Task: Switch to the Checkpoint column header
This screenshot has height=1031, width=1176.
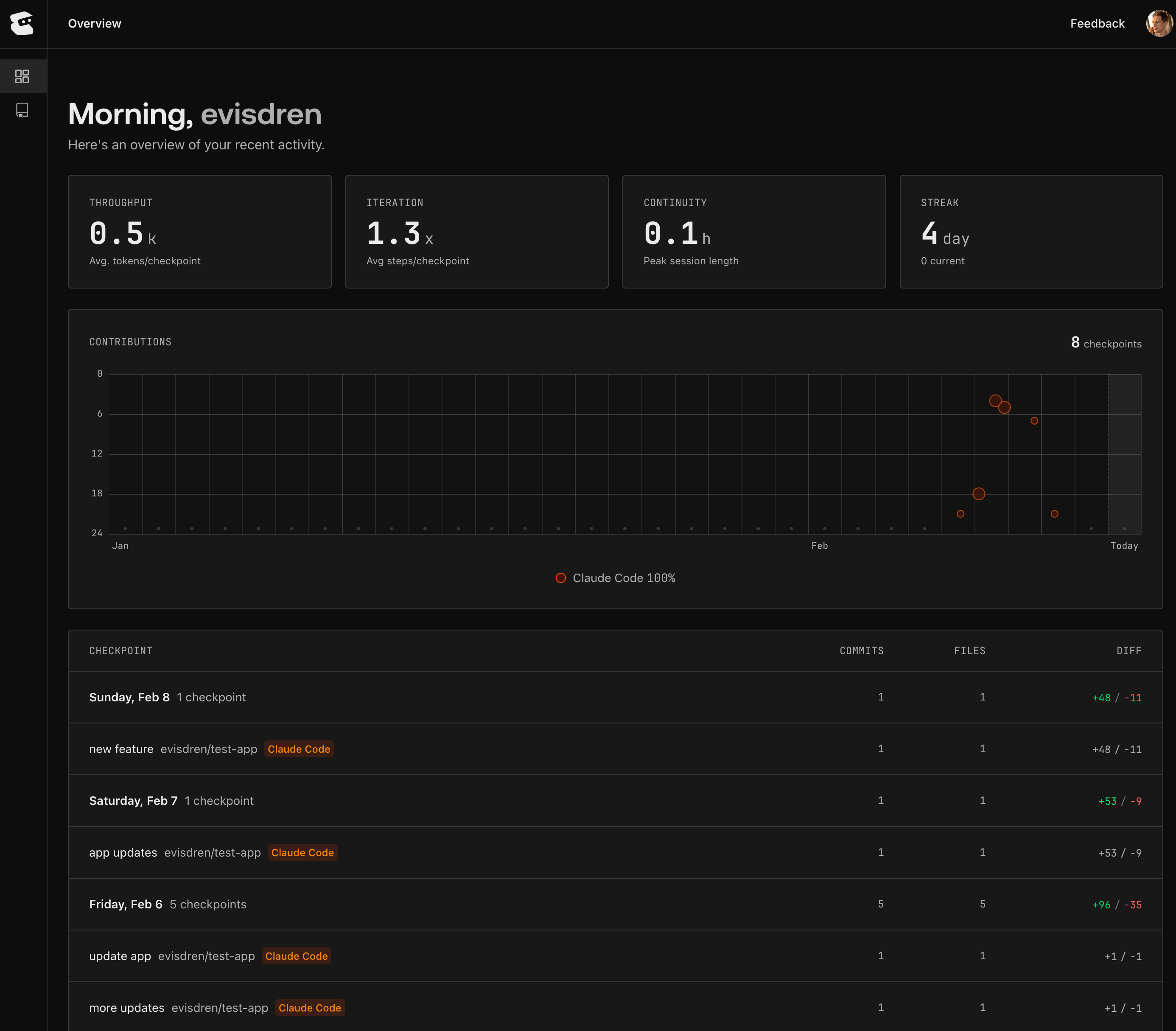Action: pyautogui.click(x=121, y=651)
